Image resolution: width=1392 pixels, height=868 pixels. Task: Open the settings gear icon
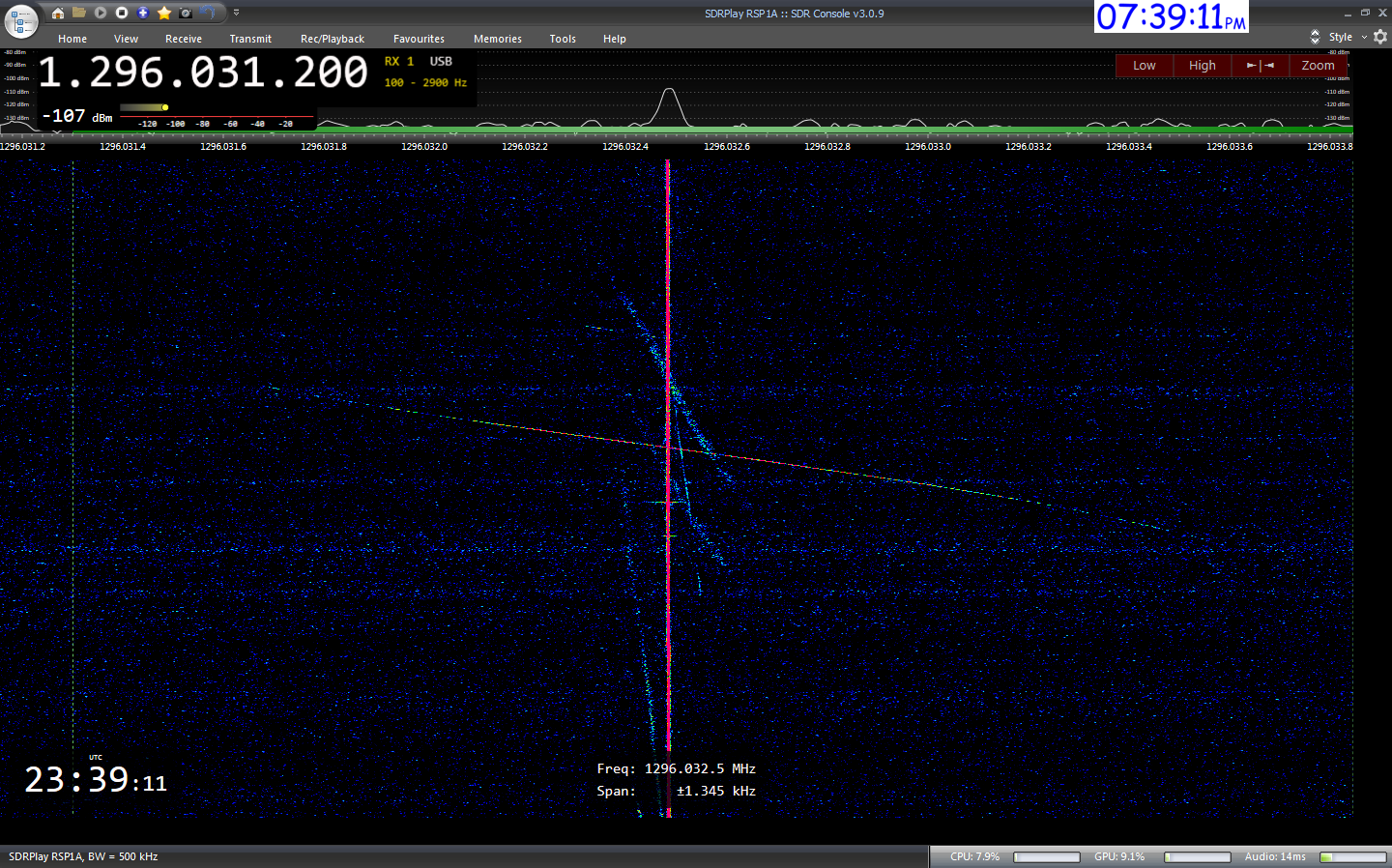click(1380, 37)
